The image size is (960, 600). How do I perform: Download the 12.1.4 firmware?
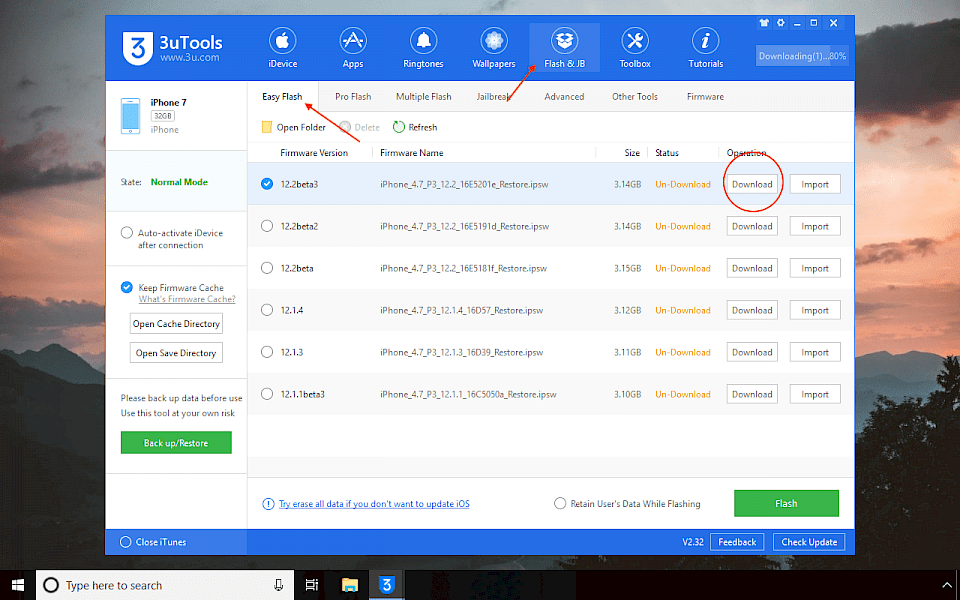[752, 310]
